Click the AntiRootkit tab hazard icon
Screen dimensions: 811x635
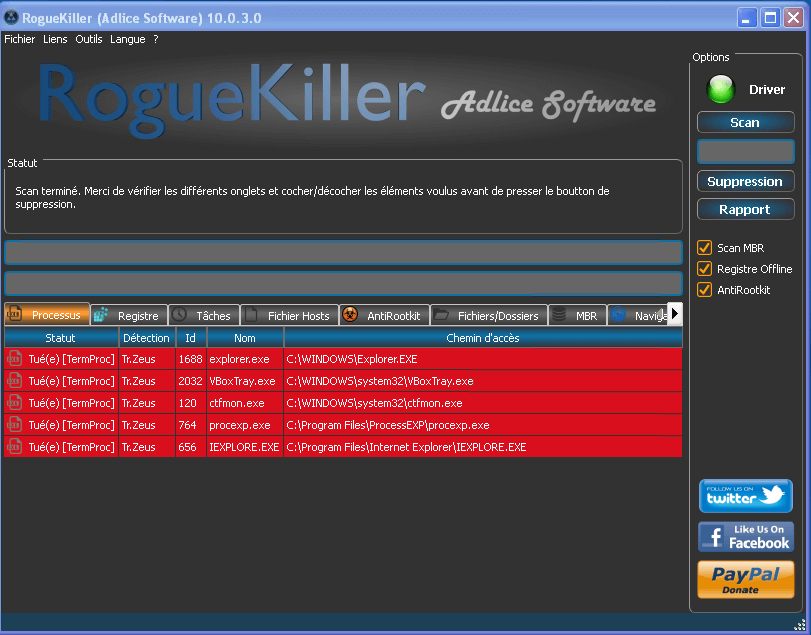tap(350, 315)
